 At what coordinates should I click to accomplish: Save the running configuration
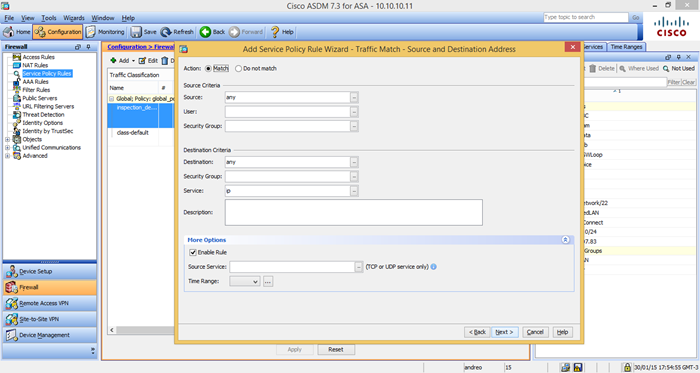click(x=143, y=32)
